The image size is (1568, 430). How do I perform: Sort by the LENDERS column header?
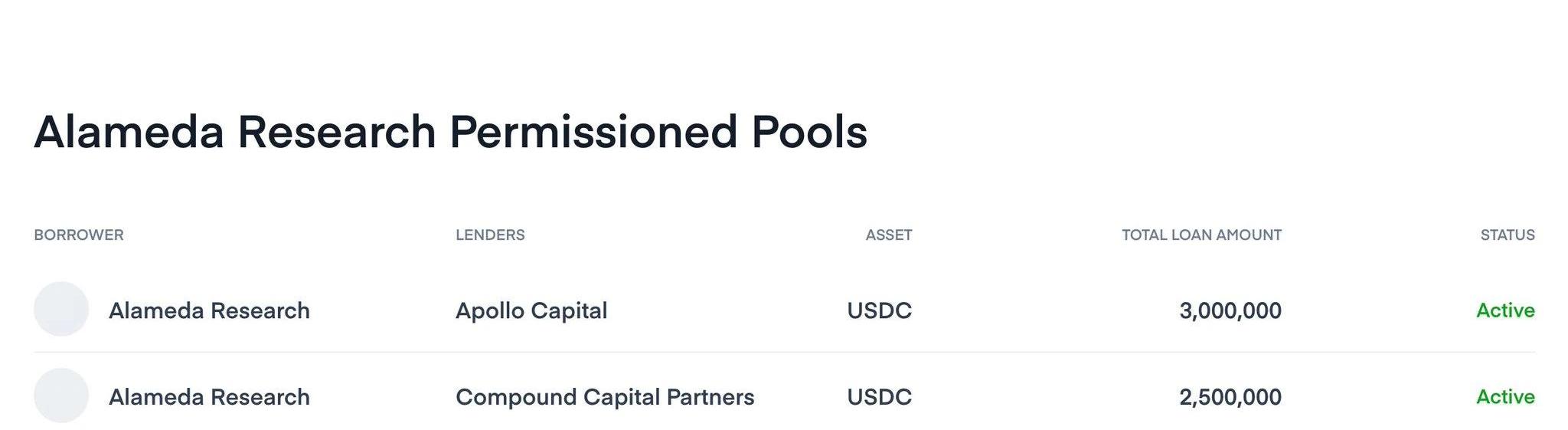[490, 235]
